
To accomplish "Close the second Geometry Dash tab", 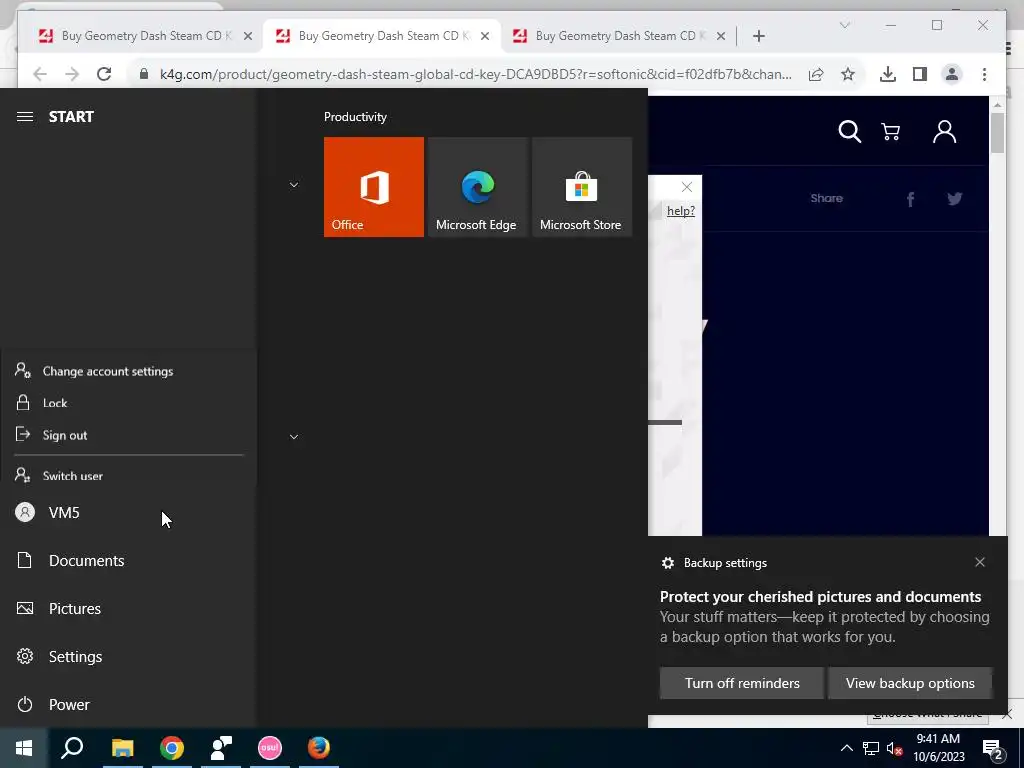I will click(485, 36).
